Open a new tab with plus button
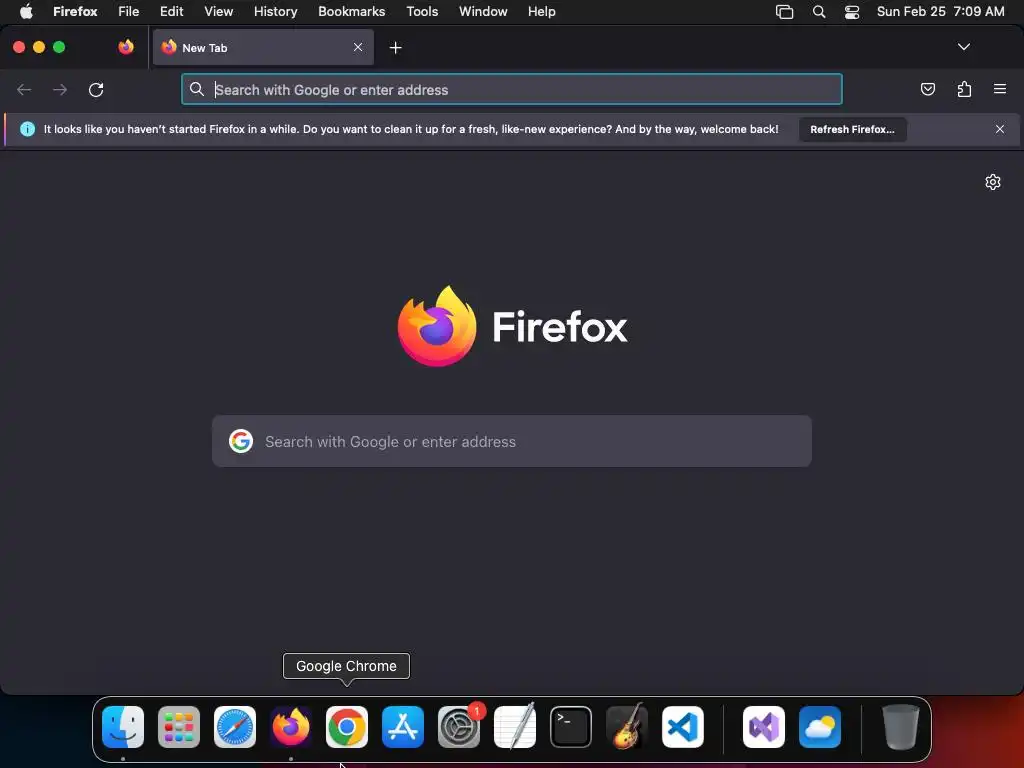 (x=395, y=48)
